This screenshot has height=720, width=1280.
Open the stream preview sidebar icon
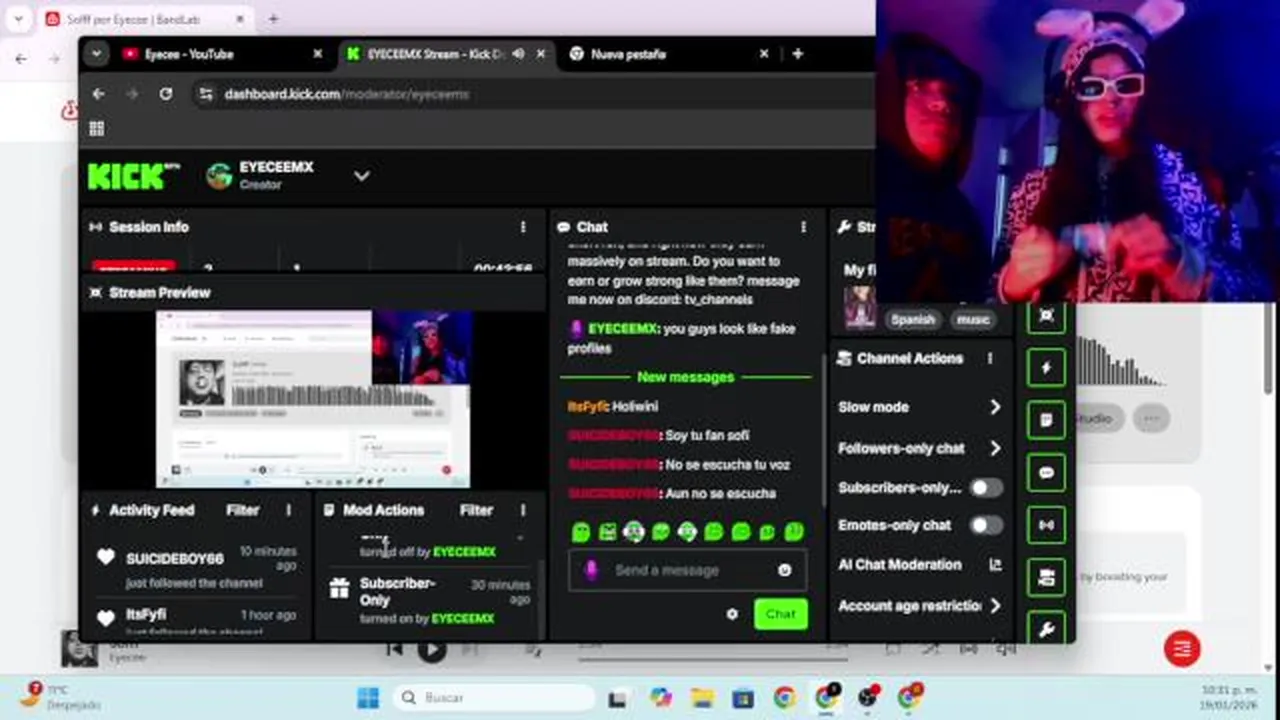tap(1046, 316)
